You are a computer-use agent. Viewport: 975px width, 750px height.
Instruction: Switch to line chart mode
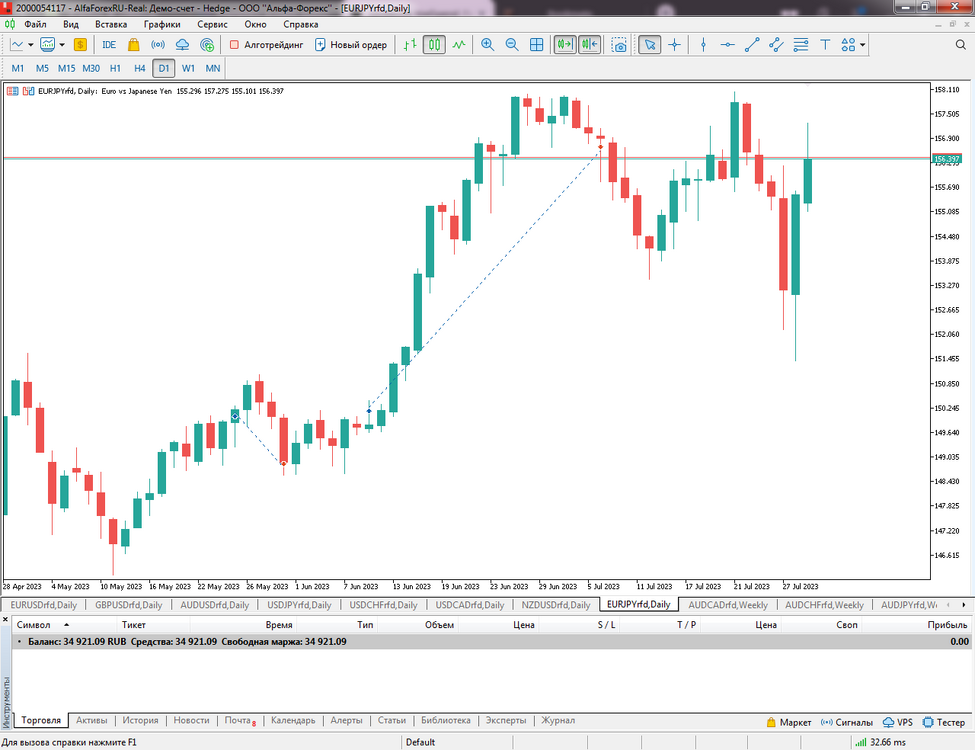point(459,45)
